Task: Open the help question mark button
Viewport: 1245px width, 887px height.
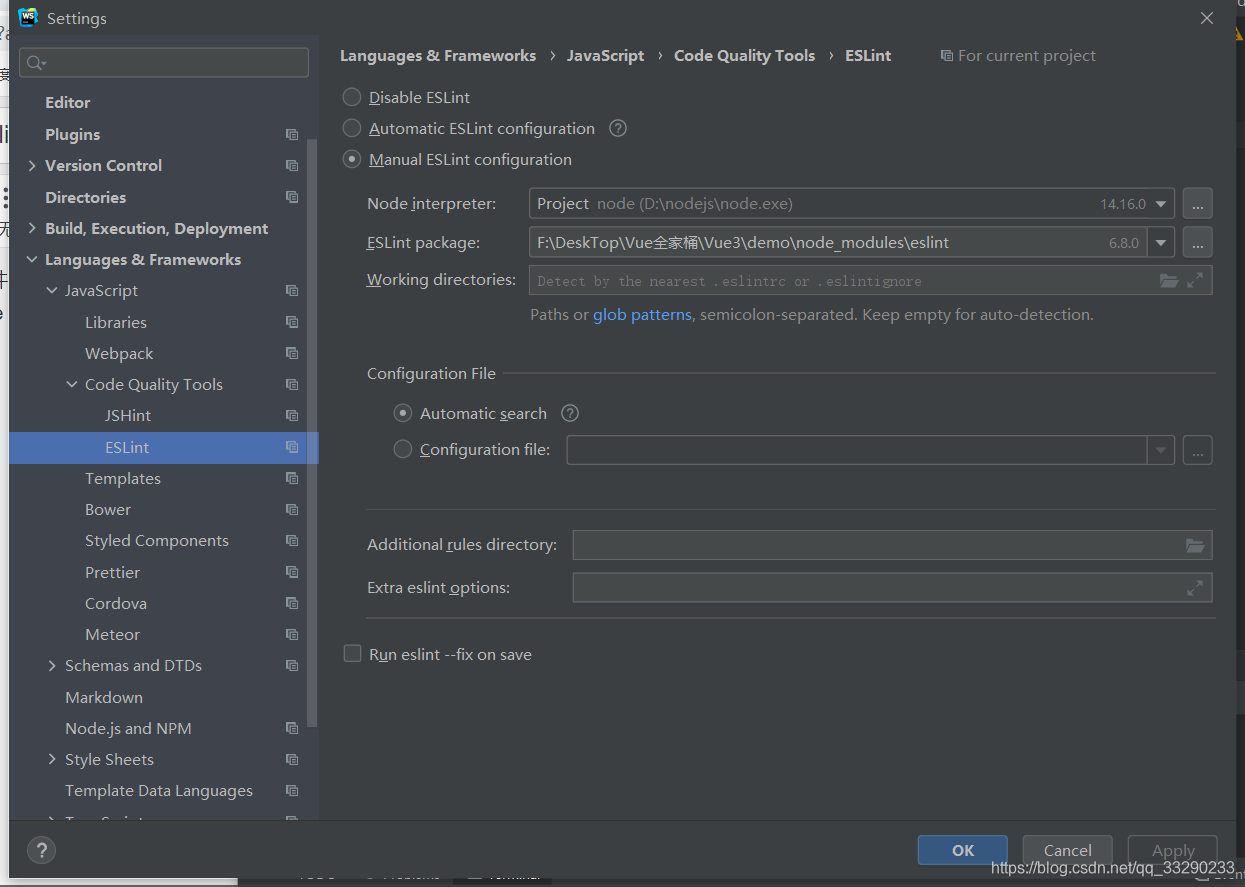Action: [41, 851]
